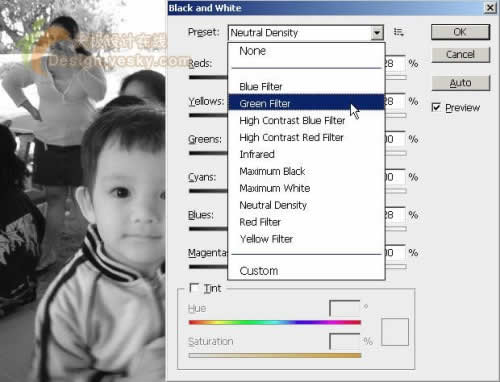Enable the Tint checkbox
The height and width of the screenshot is (382, 500).
(194, 288)
